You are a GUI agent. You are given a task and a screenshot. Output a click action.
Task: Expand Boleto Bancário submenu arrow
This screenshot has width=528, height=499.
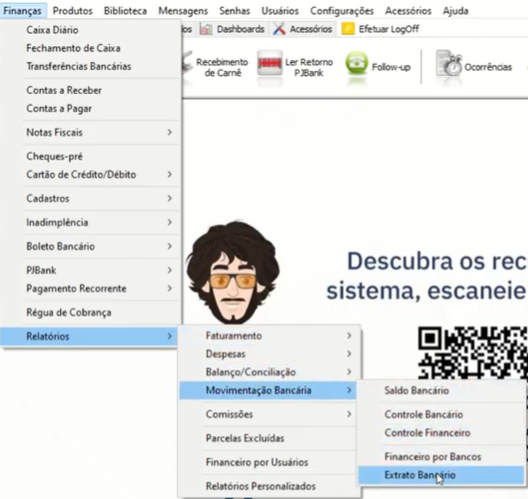pos(170,246)
